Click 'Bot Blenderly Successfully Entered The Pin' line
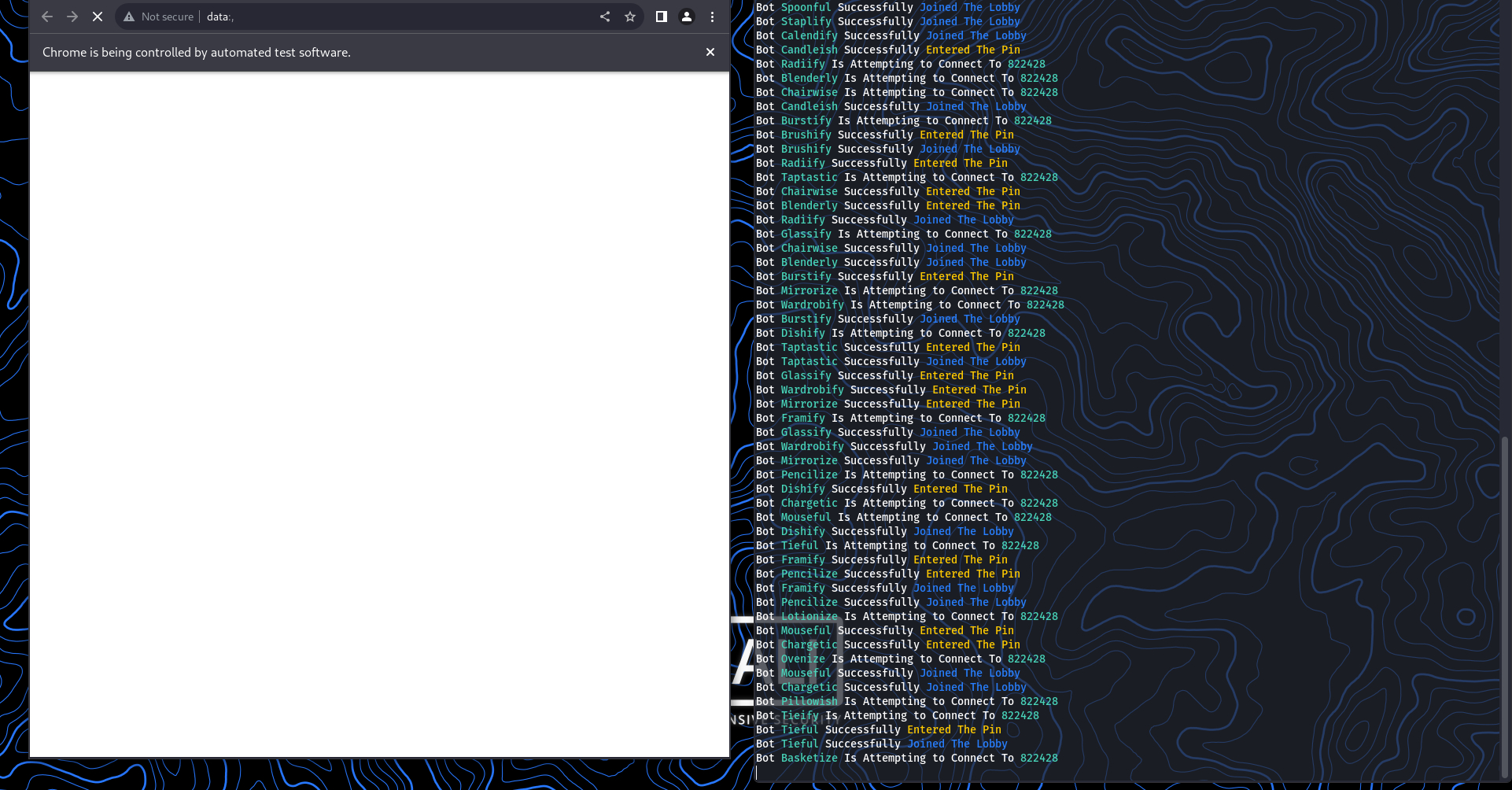 888,205
